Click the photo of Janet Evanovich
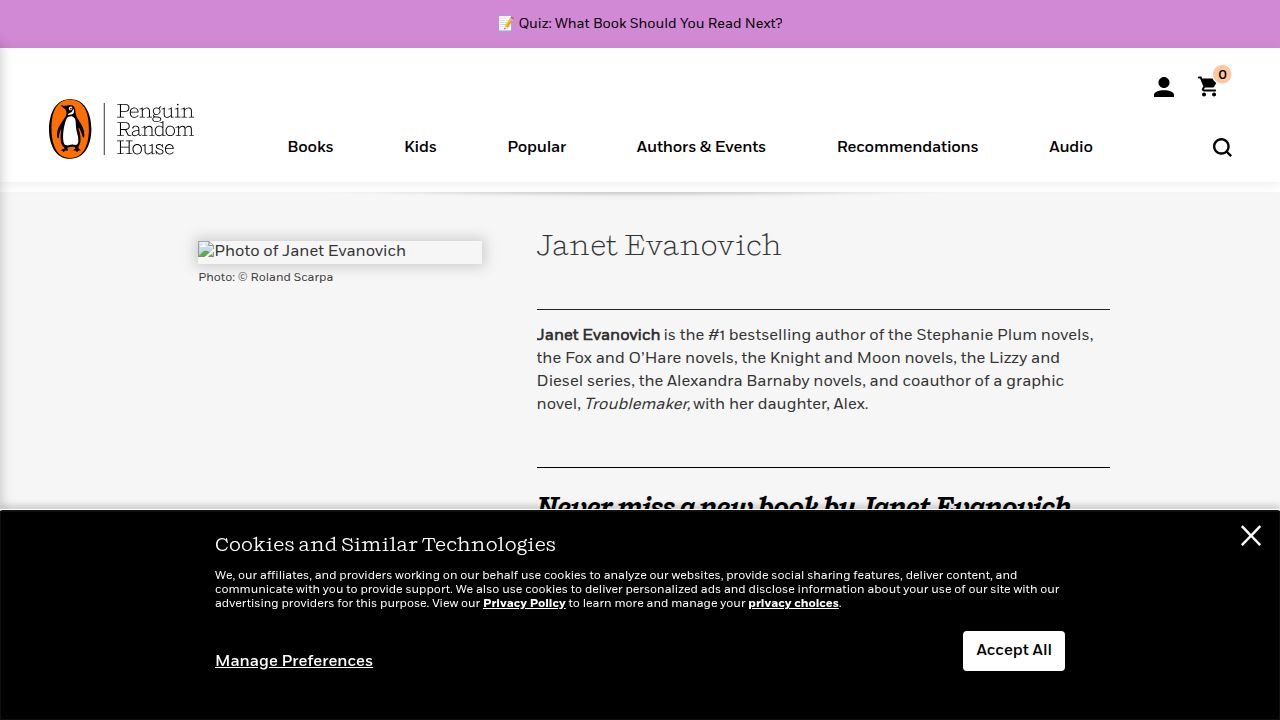The image size is (1280, 720). [x=340, y=251]
